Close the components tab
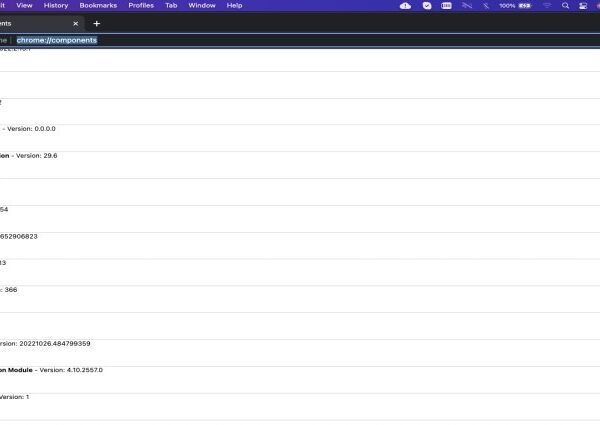Screen dimensions: 600x425 (75, 24)
